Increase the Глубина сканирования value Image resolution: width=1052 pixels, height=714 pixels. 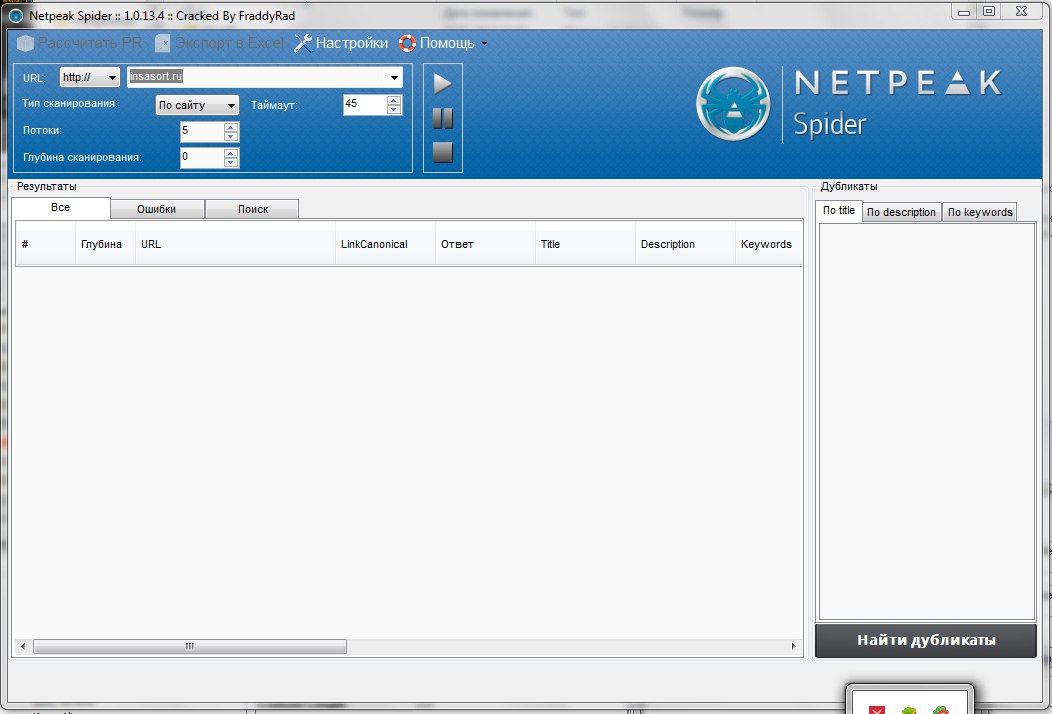tap(231, 154)
